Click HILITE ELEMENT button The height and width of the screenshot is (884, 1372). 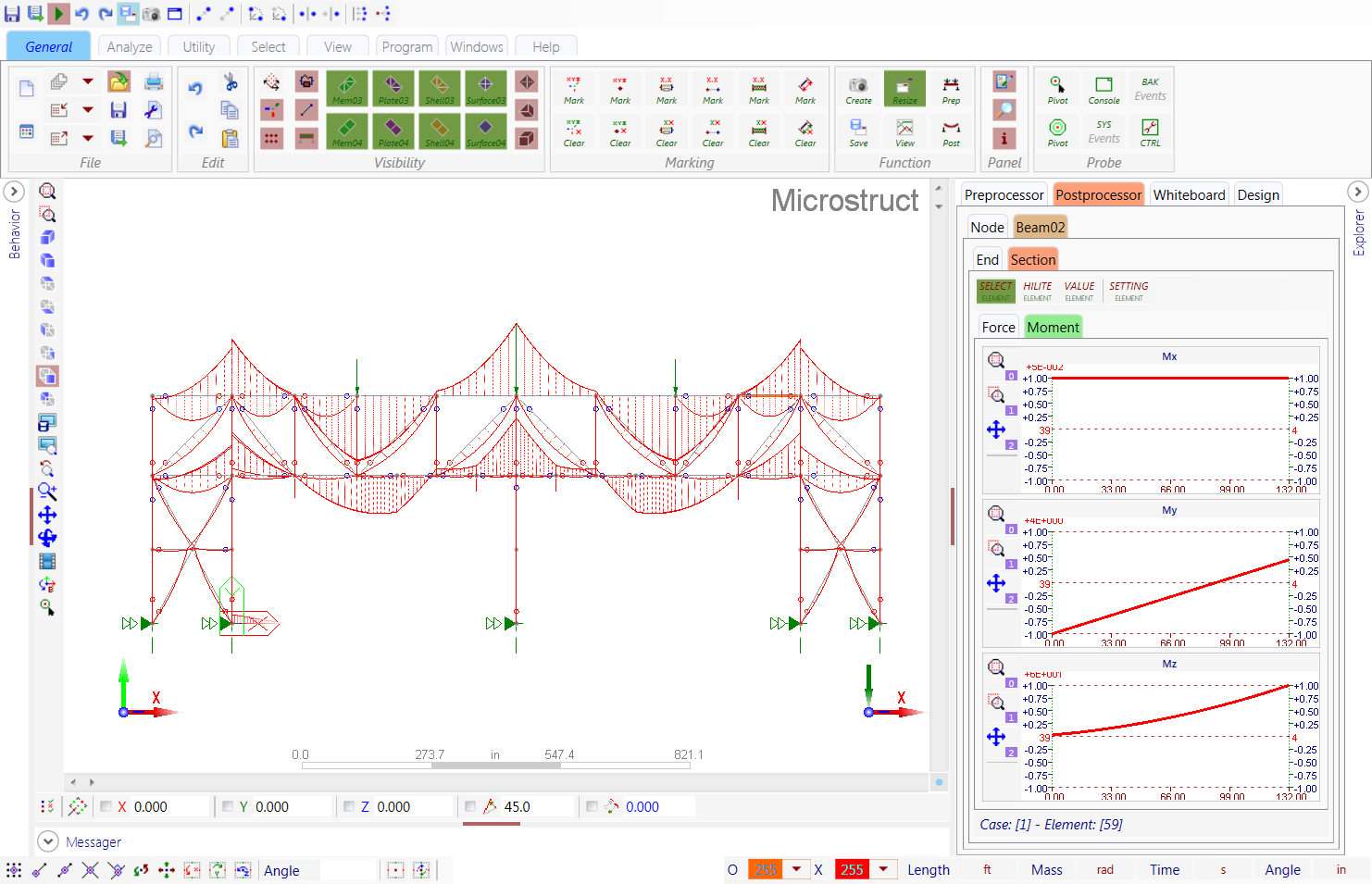pyautogui.click(x=1037, y=291)
